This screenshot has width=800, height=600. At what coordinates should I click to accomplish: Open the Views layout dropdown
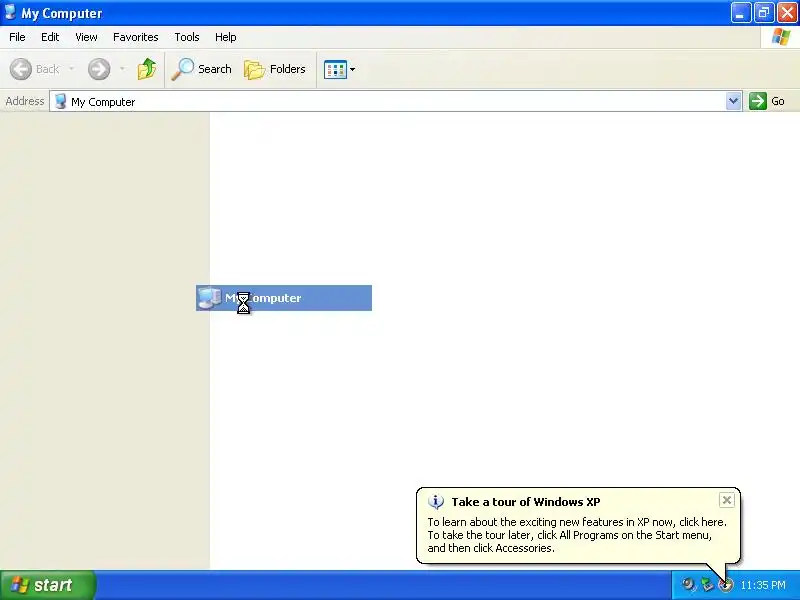[339, 69]
